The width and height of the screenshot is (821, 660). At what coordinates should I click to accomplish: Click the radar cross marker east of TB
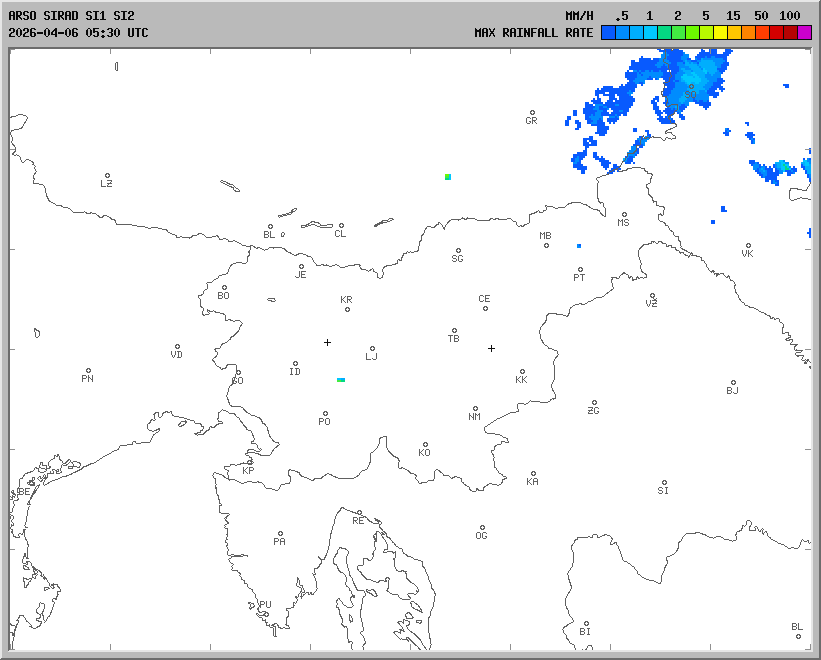(x=491, y=348)
